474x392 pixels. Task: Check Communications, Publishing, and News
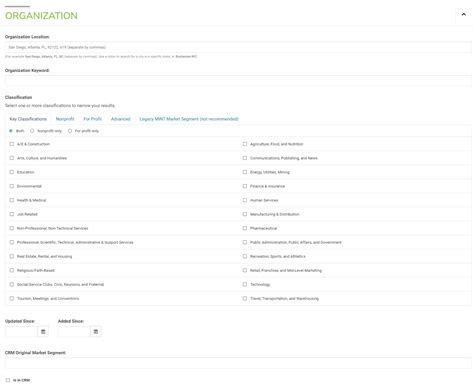pyautogui.click(x=245, y=158)
